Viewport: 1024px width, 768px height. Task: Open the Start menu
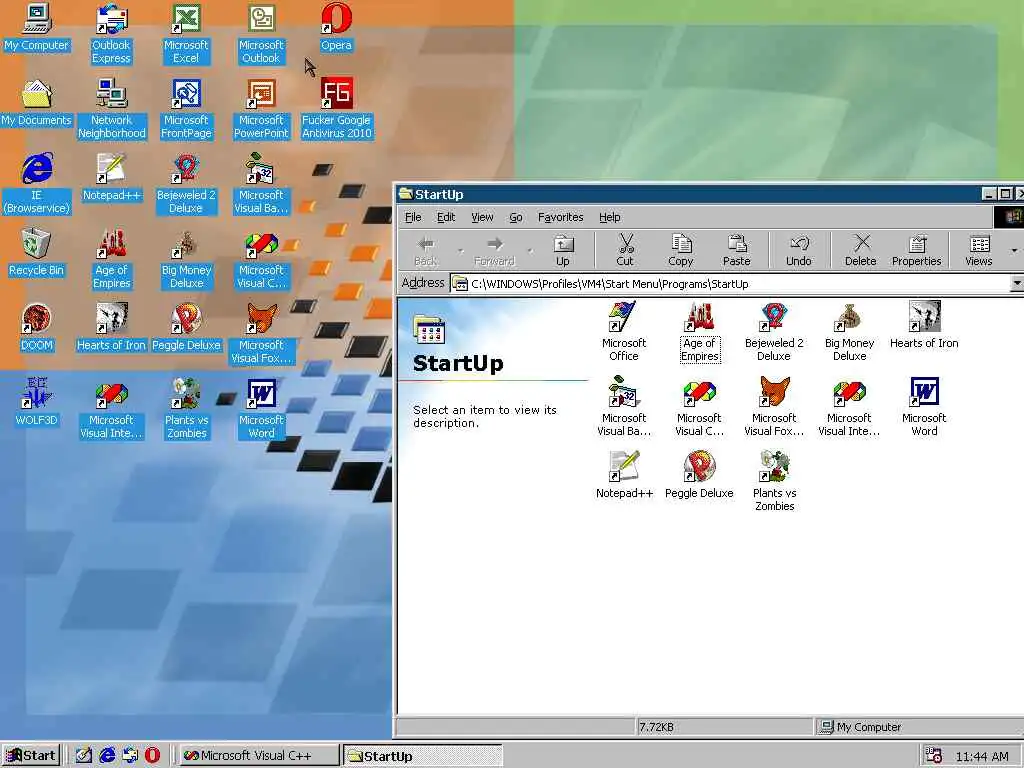(31, 756)
